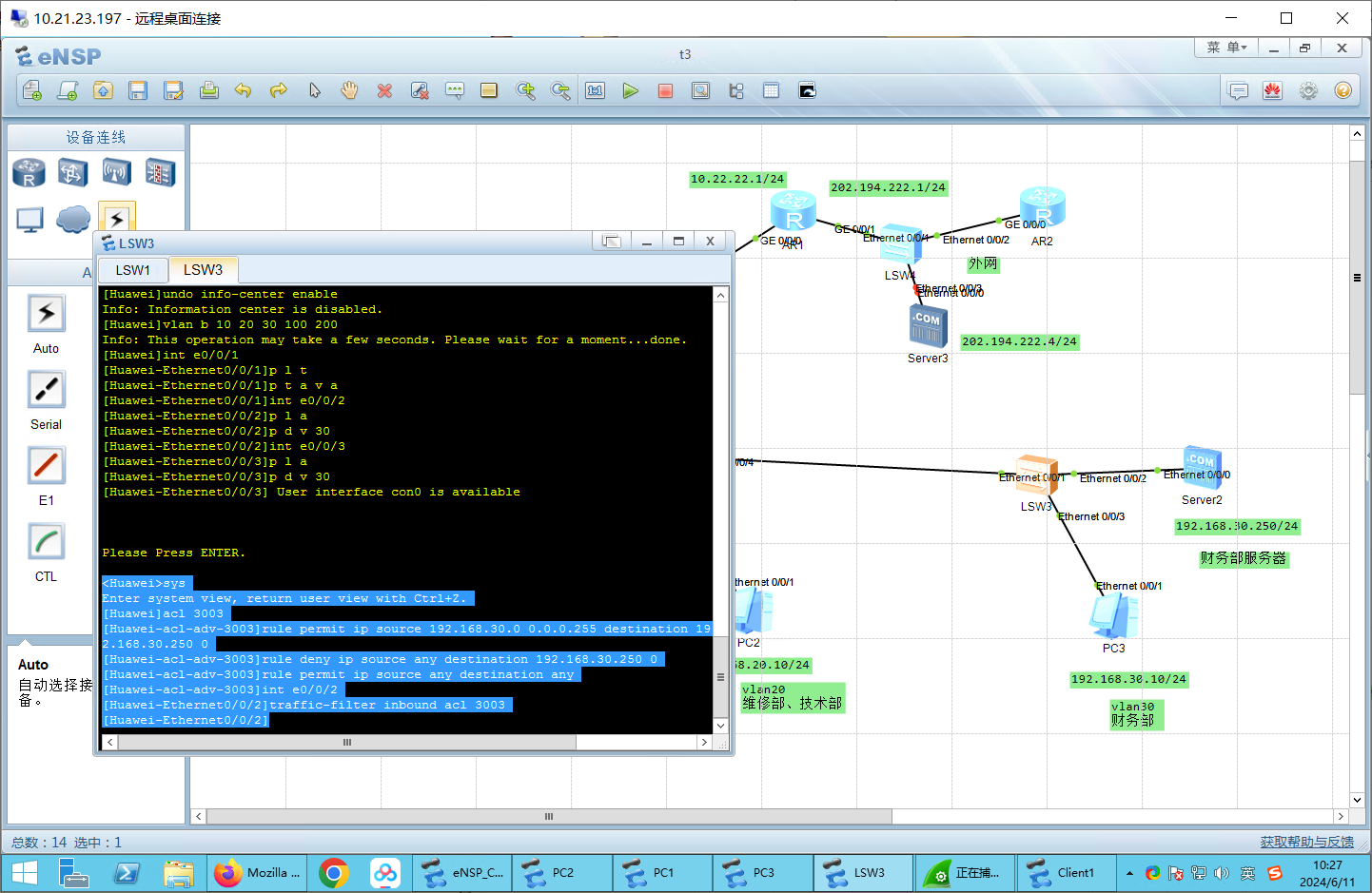The width and height of the screenshot is (1372, 893).
Task: Select the rectangle Palette tool
Action: (489, 90)
